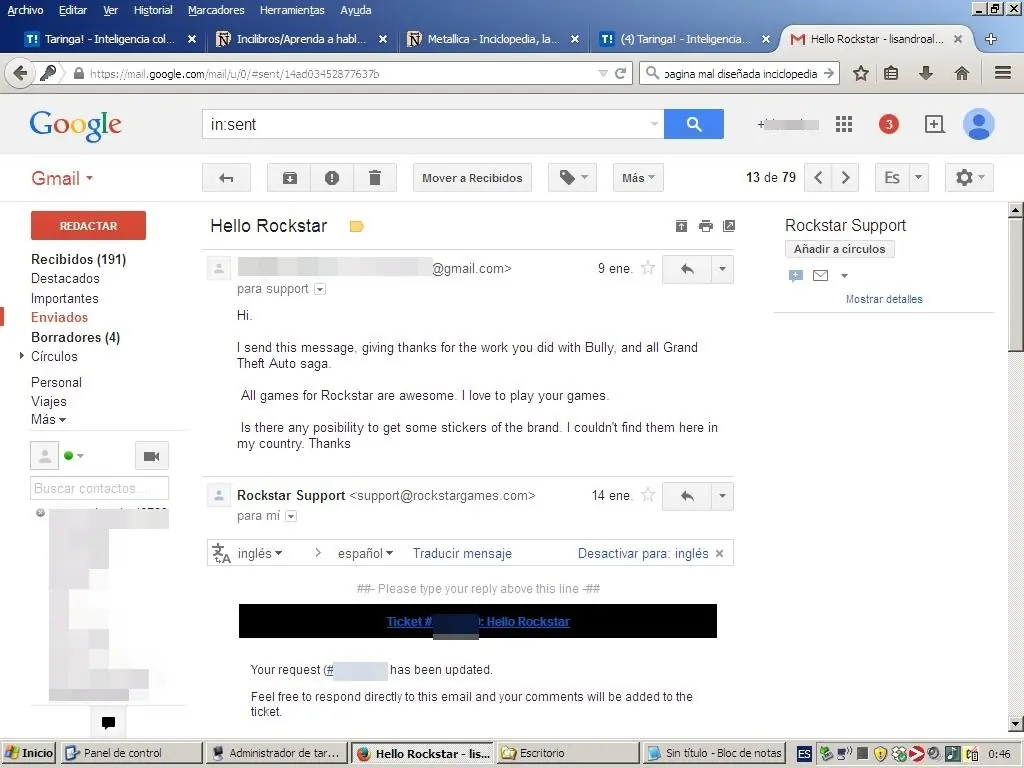Click the Buscar contactos field
Image resolution: width=1024 pixels, height=768 pixels.
(99, 488)
